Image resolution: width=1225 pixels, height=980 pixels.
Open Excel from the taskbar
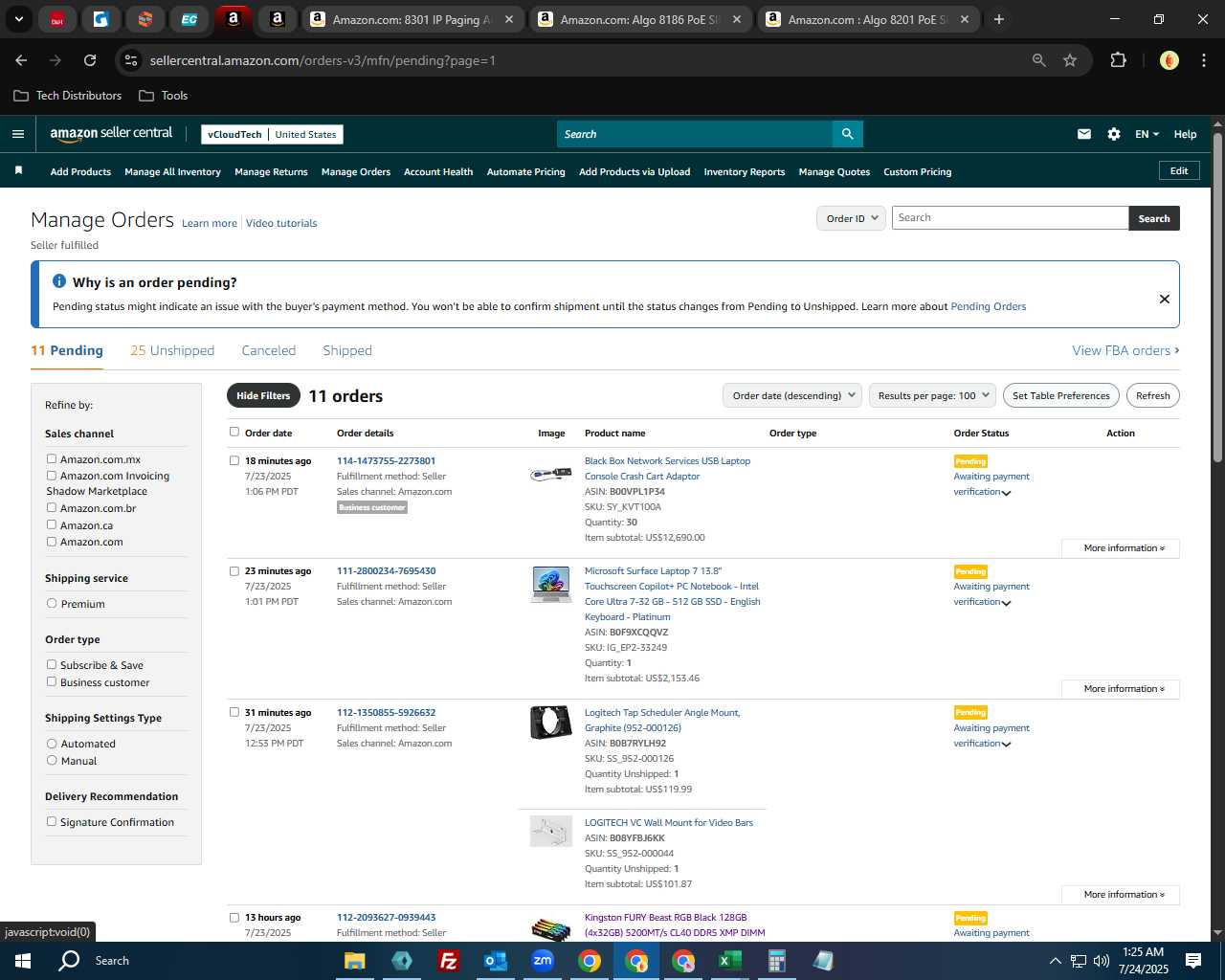point(729,961)
